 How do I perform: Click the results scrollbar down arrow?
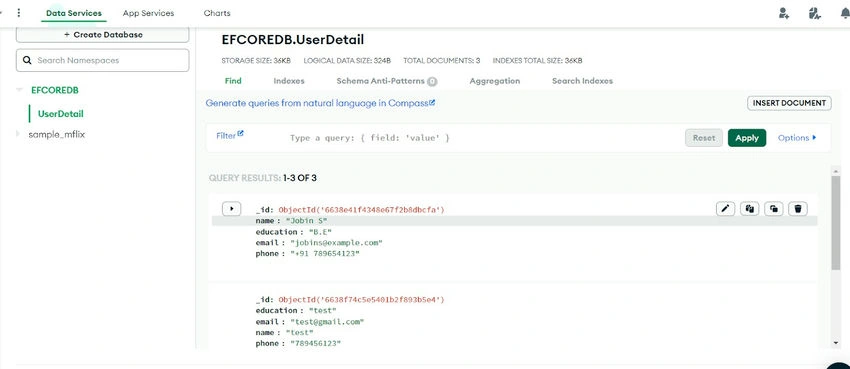click(x=835, y=342)
